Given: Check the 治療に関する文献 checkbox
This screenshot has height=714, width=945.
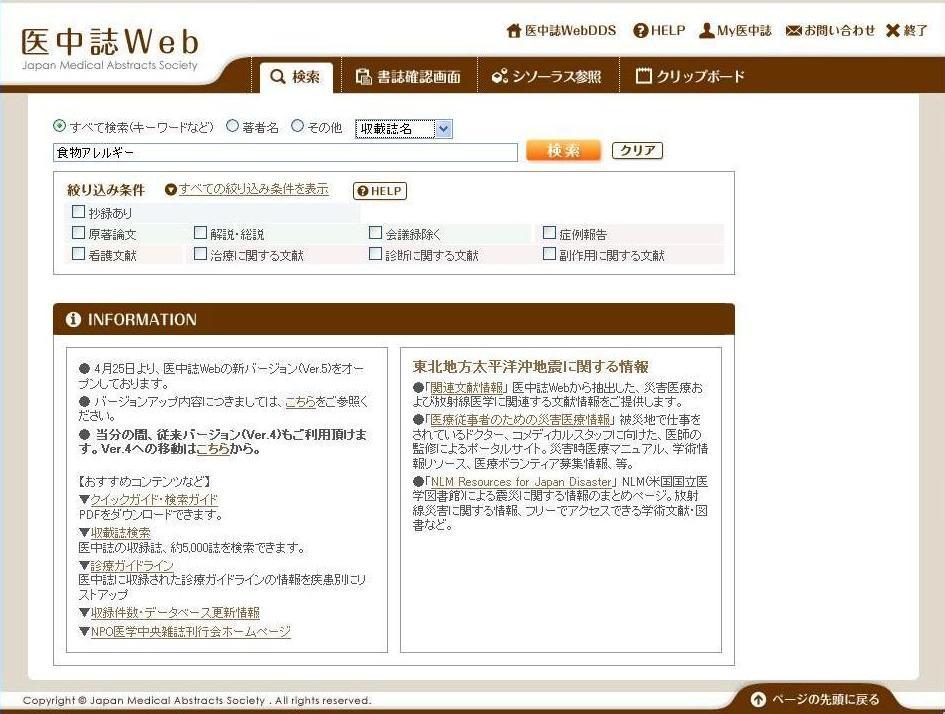Looking at the screenshot, I should coord(200,254).
